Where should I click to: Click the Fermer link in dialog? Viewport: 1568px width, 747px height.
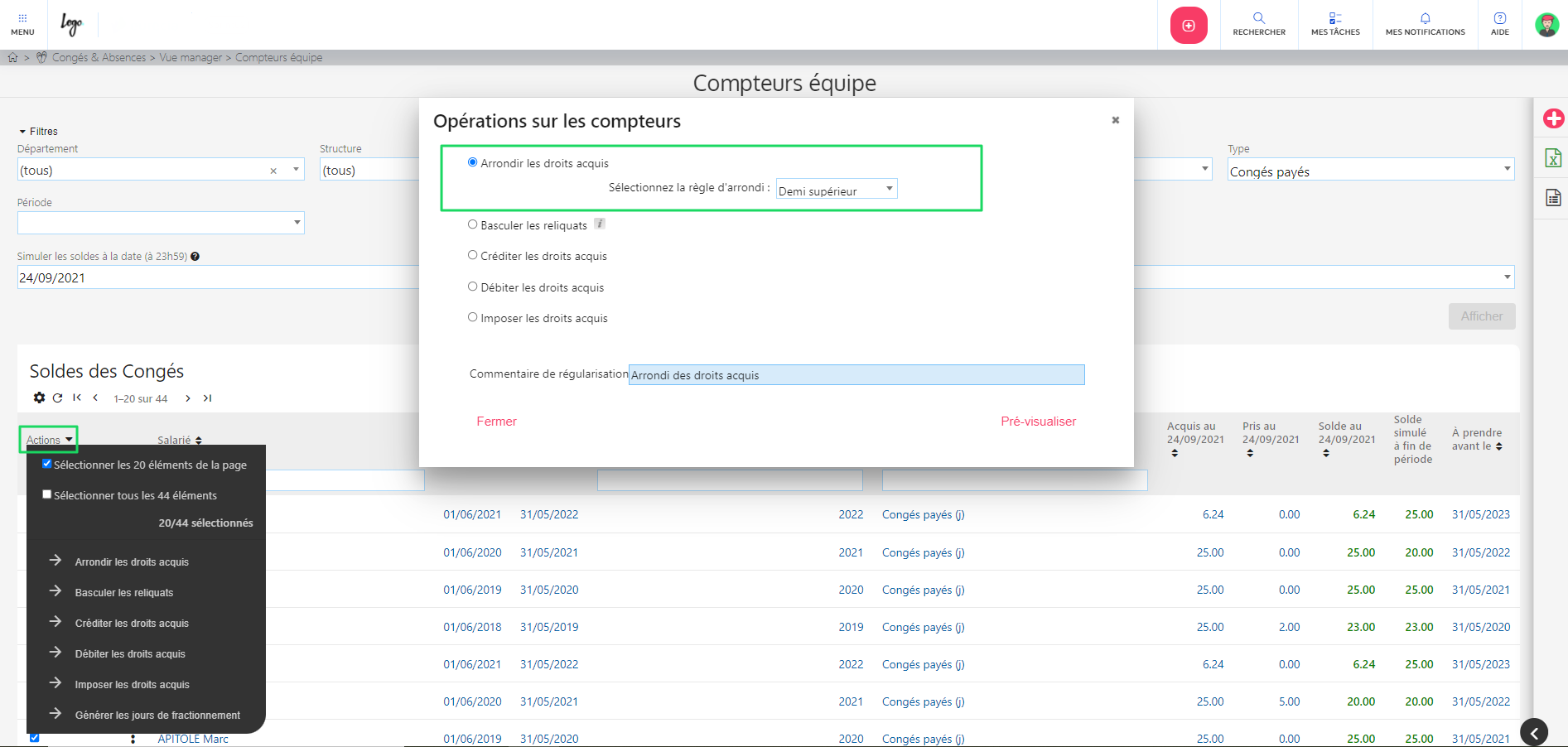(496, 422)
